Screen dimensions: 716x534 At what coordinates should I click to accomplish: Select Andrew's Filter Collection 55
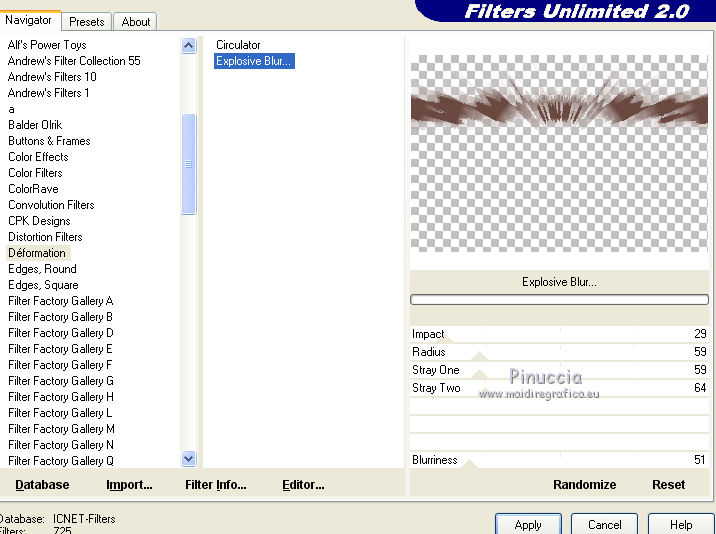tap(74, 61)
